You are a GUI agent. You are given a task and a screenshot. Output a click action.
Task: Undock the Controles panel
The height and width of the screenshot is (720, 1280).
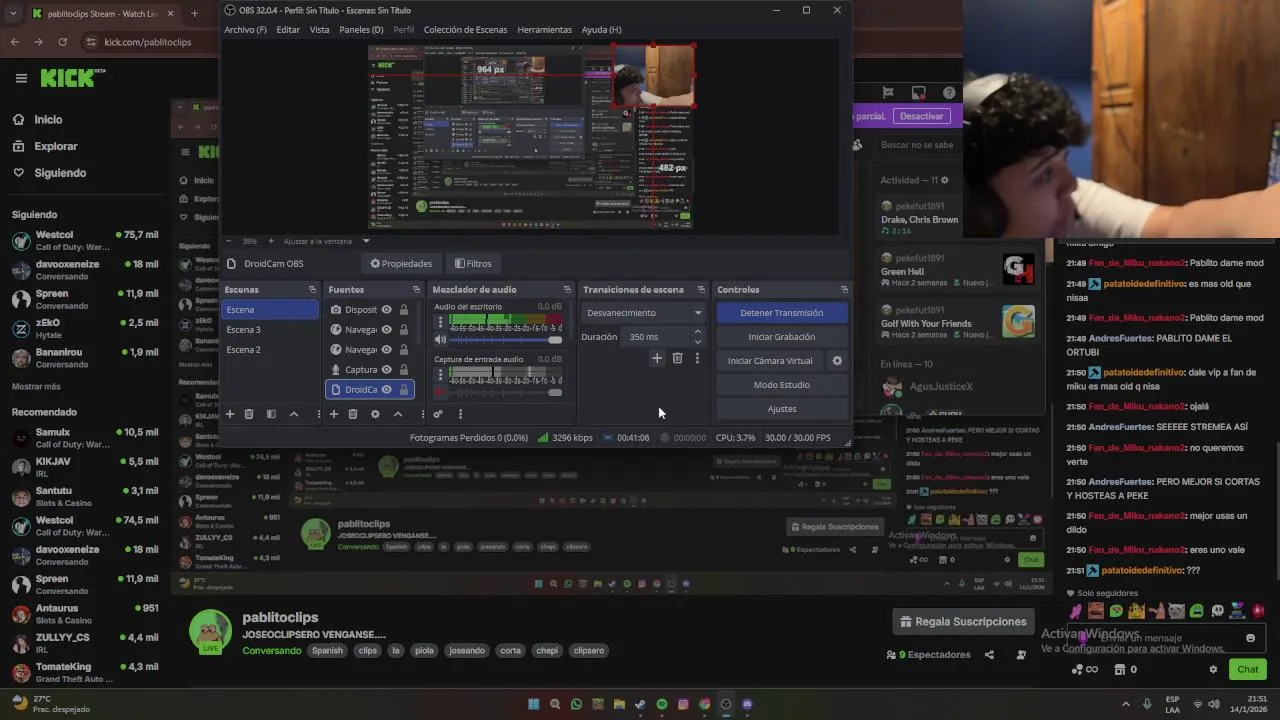pyautogui.click(x=844, y=290)
